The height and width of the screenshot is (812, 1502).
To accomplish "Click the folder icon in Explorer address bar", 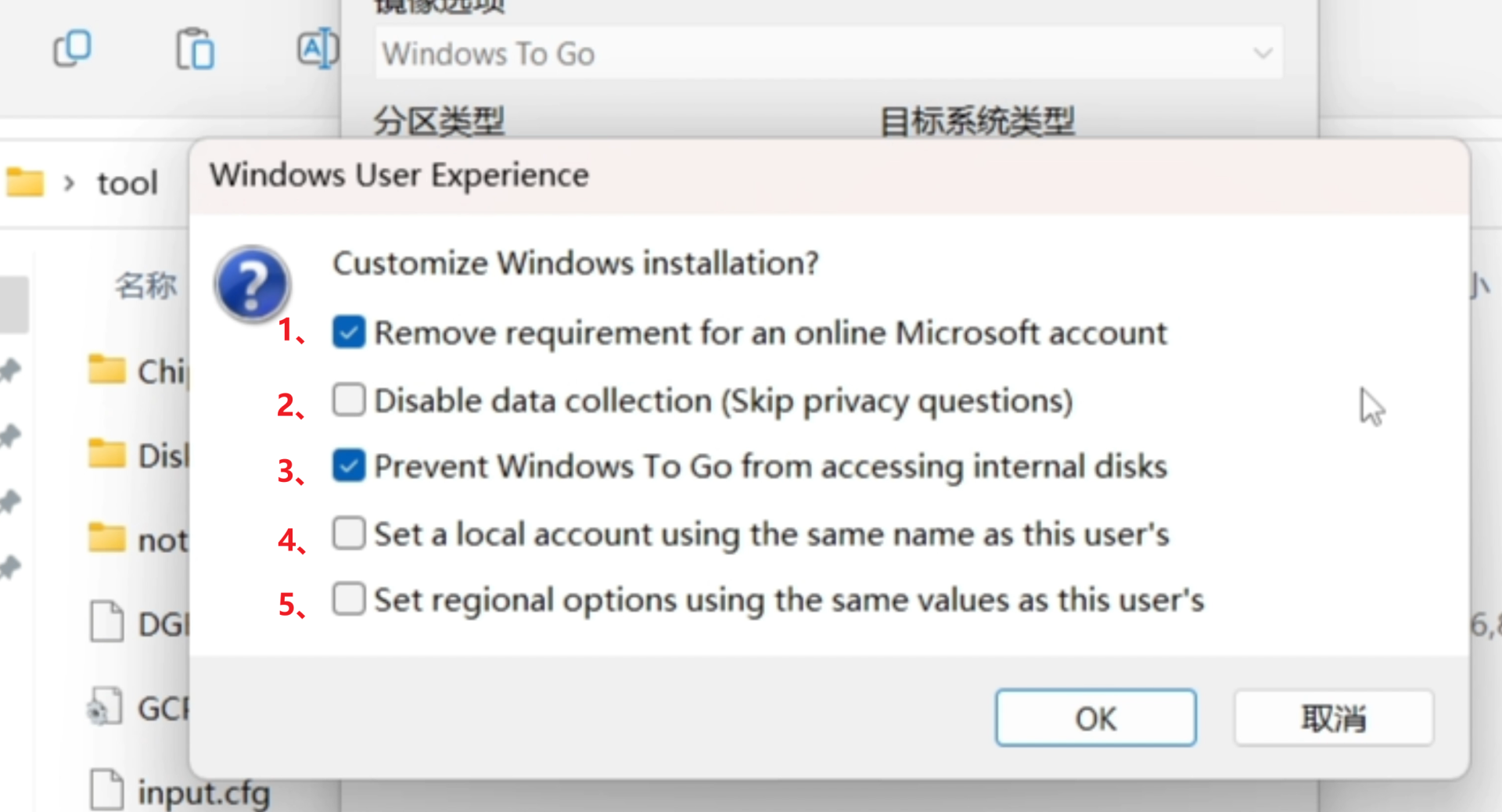I will pos(25,182).
